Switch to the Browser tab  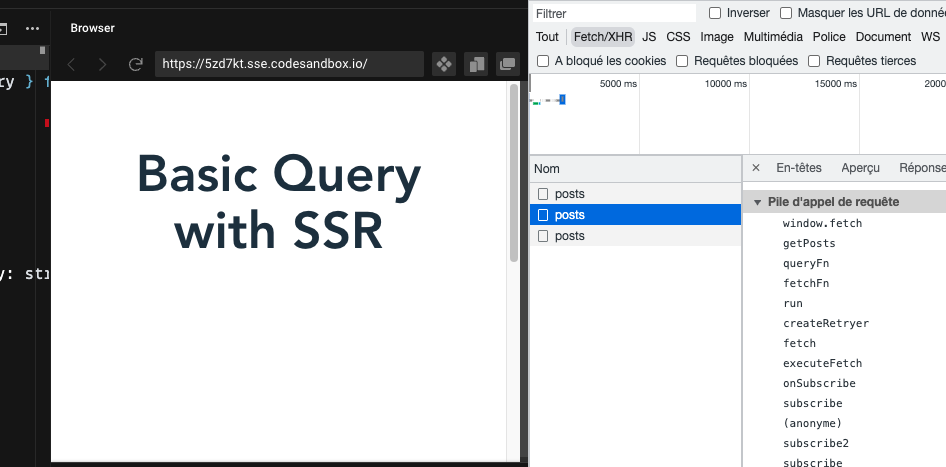click(x=92, y=28)
